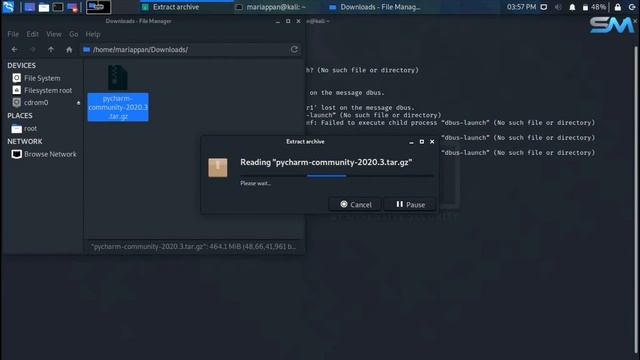This screenshot has width=640, height=360.
Task: Click the 03:57 PM panel clock
Action: tap(521, 7)
